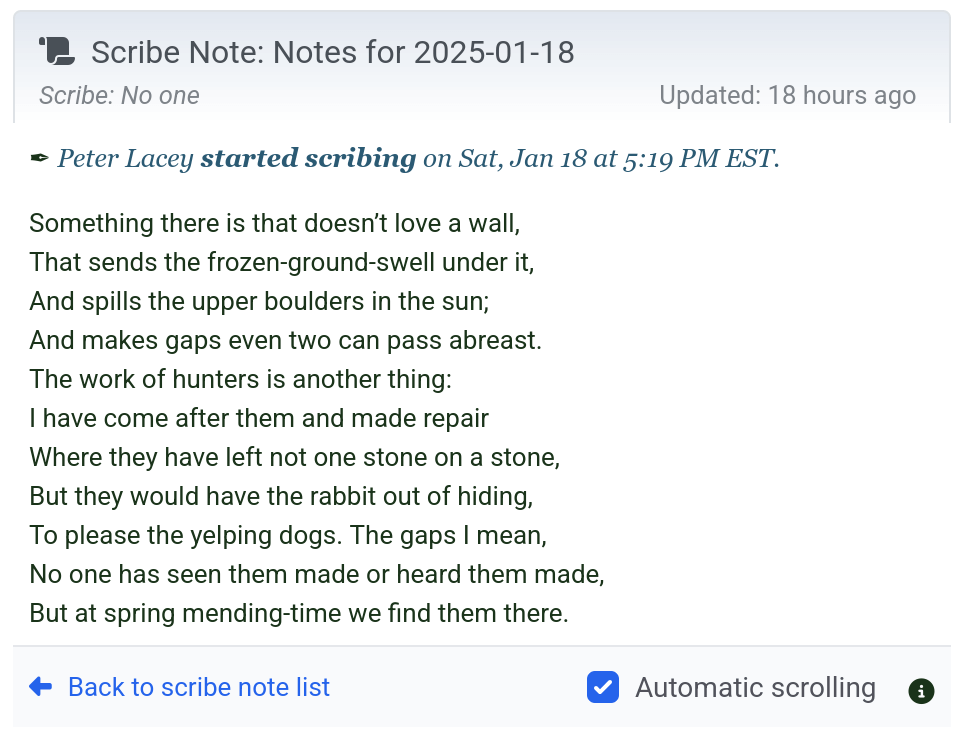Click the line 'And spills the upper boulders'
Screen dimensions: 970x744
(259, 301)
